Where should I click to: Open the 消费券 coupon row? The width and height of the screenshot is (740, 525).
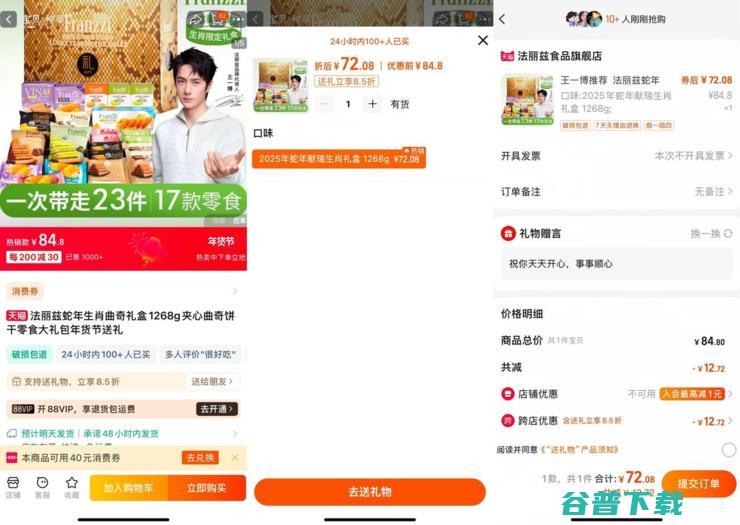[123, 291]
